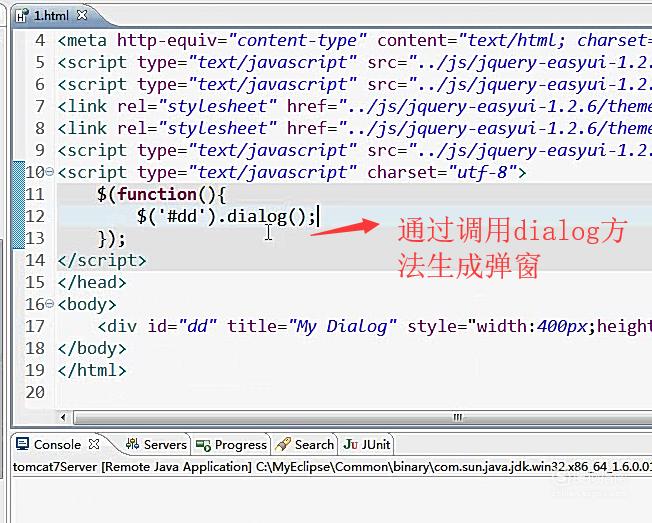Image resolution: width=652 pixels, height=523 pixels.
Task: Click into the empty line 20
Action: click(355, 392)
